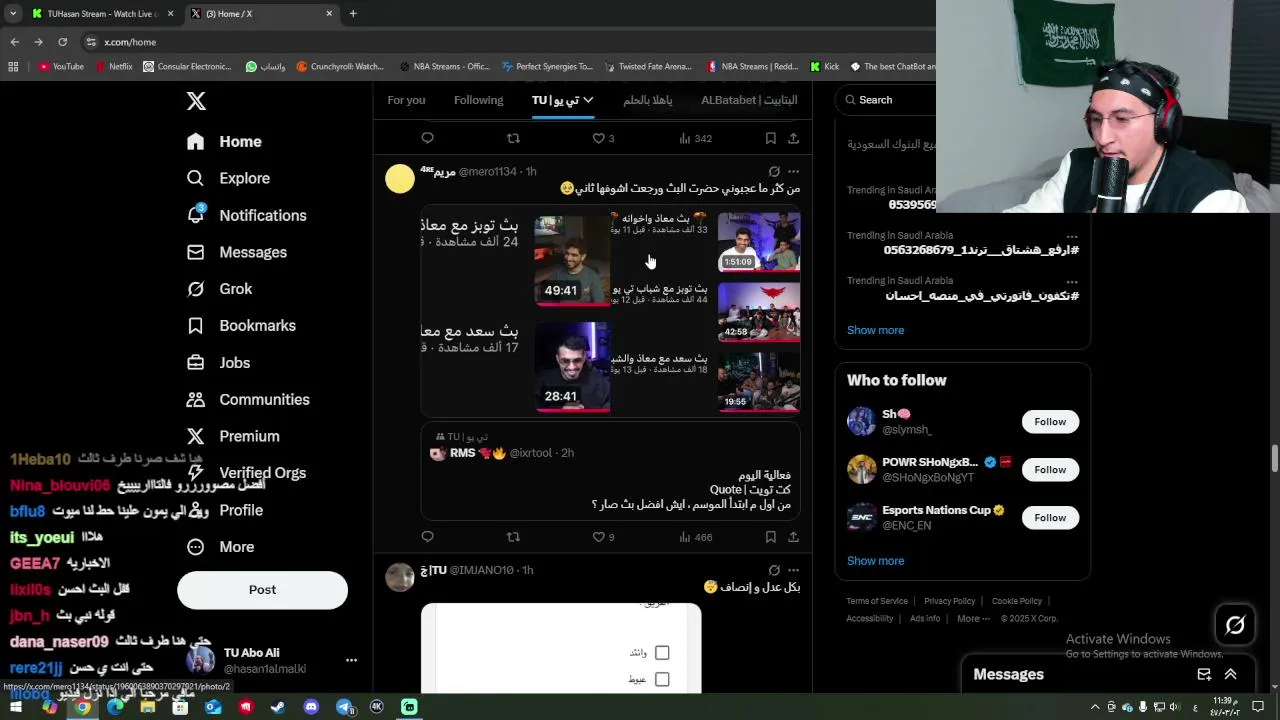Open the 49:41 video thumbnail image
Image resolution: width=1280 pixels, height=720 pixels.
pyautogui.click(x=572, y=260)
